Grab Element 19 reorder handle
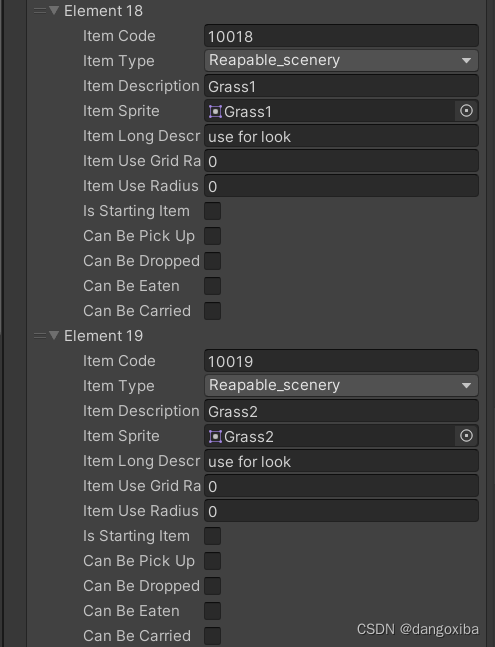This screenshot has width=495, height=647. coord(40,336)
